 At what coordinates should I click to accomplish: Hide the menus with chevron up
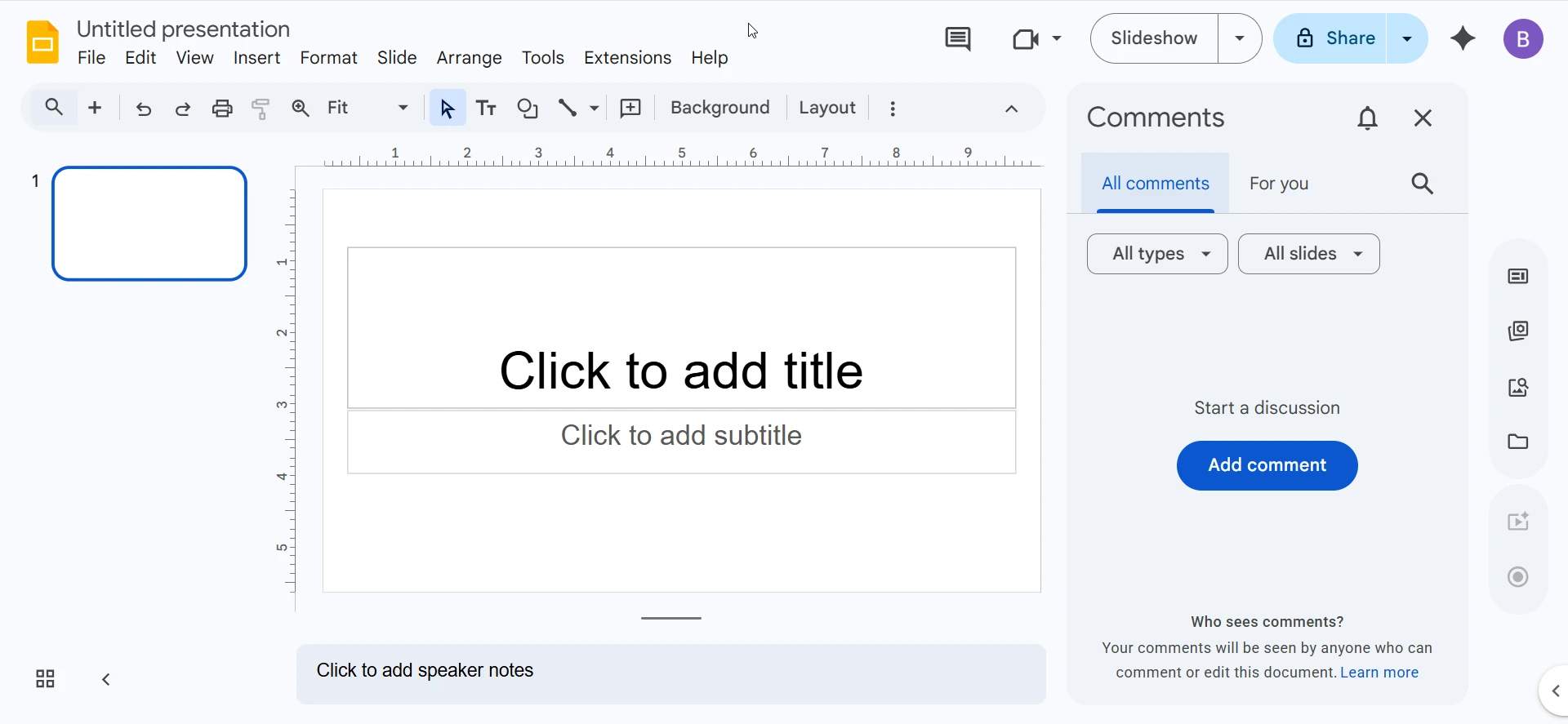pyautogui.click(x=1011, y=109)
